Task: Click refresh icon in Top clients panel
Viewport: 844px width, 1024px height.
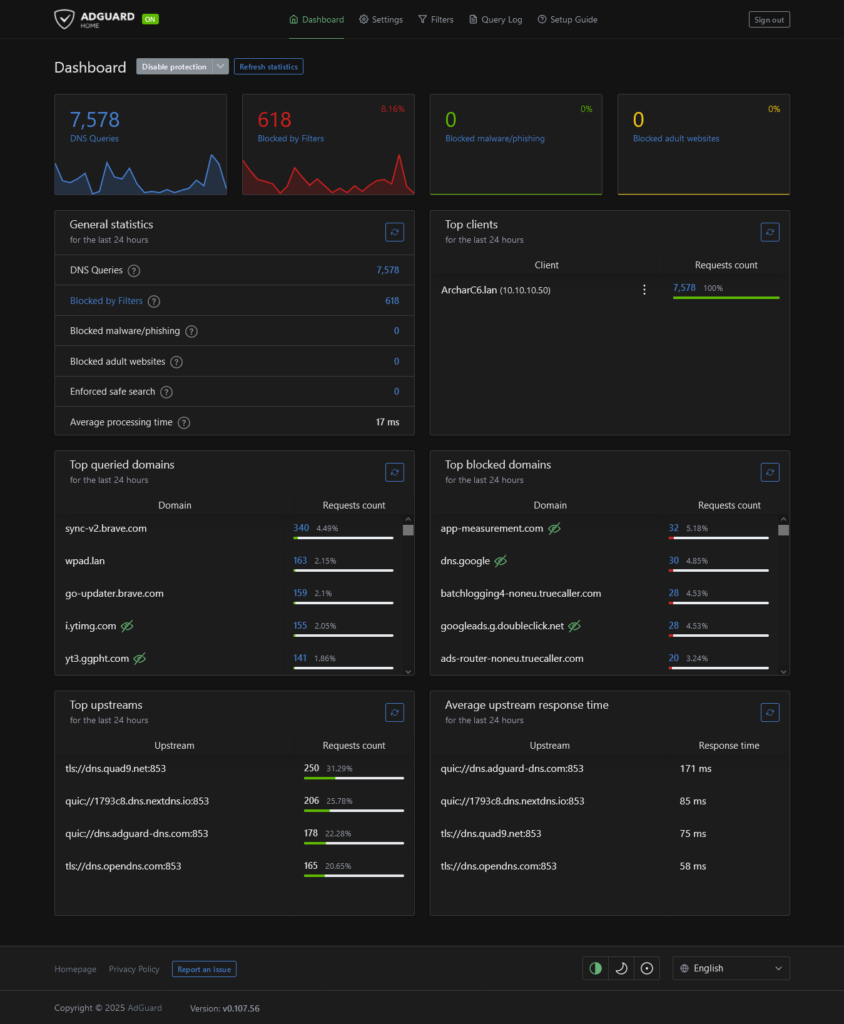Action: click(x=770, y=232)
